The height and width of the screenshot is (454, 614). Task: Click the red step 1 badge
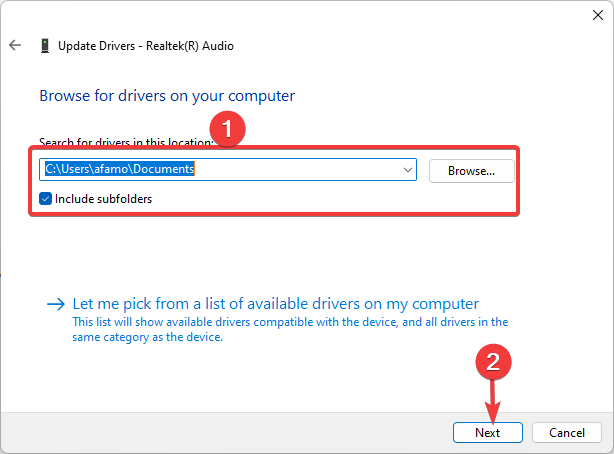(x=231, y=129)
